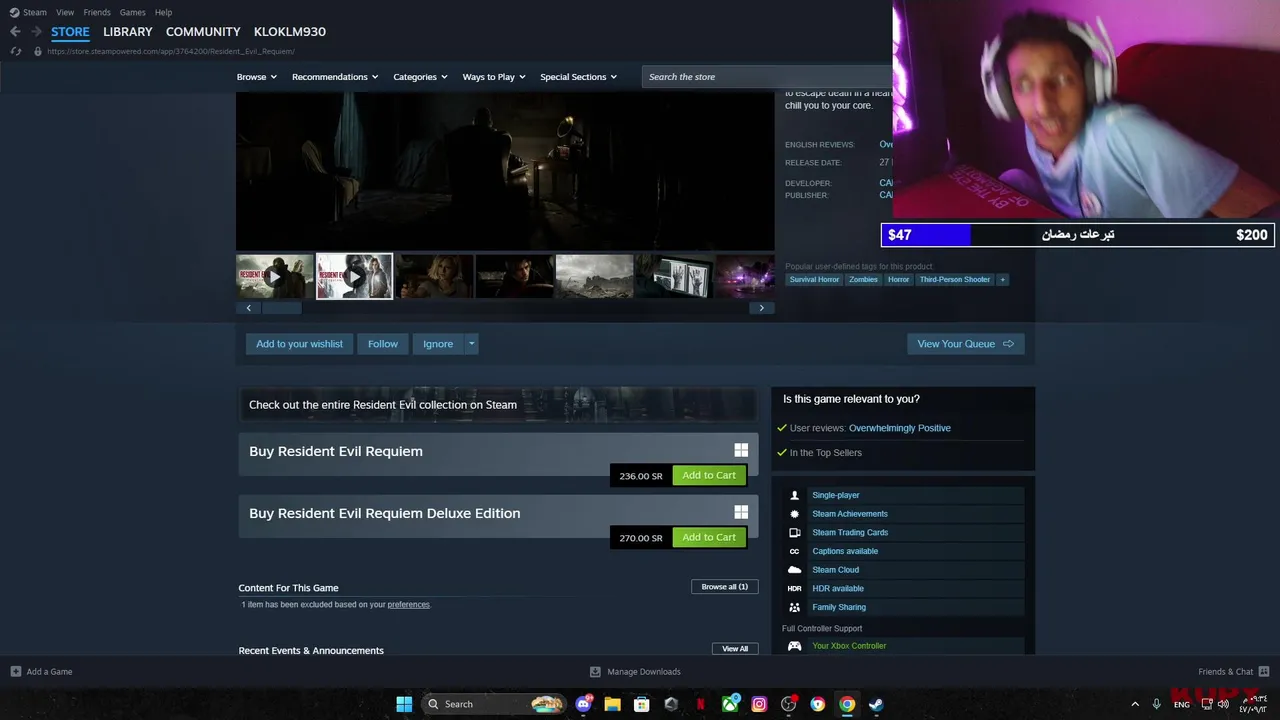Click the Survival Horror tag
This screenshot has height=720, width=1280.
tap(815, 280)
